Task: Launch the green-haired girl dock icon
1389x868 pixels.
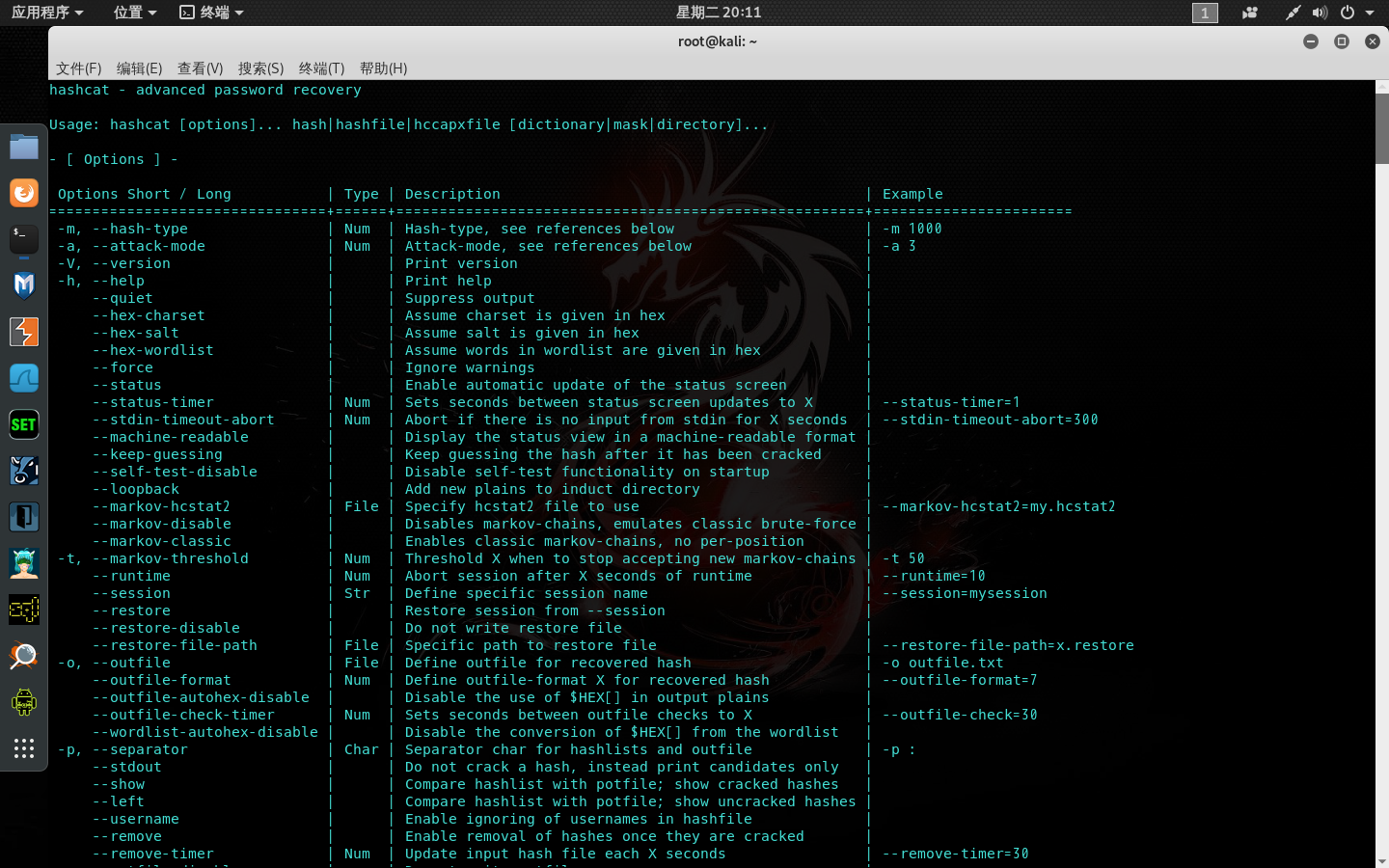Action: click(24, 563)
